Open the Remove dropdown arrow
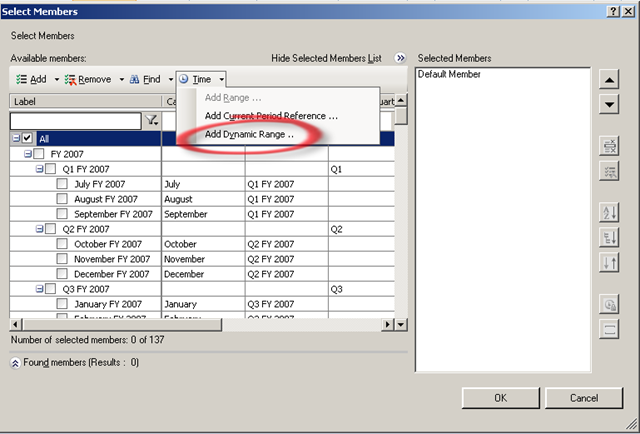The width and height of the screenshot is (640, 434). click(x=122, y=79)
